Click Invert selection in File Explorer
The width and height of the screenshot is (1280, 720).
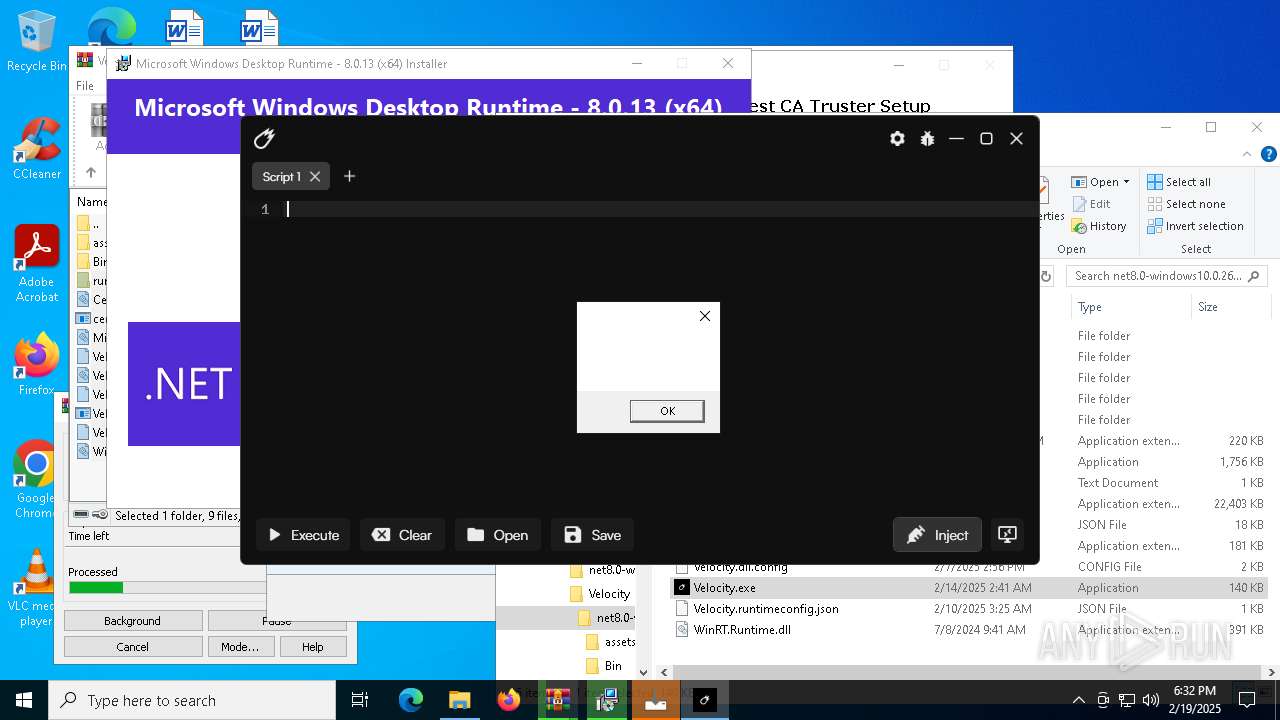click(x=1195, y=226)
